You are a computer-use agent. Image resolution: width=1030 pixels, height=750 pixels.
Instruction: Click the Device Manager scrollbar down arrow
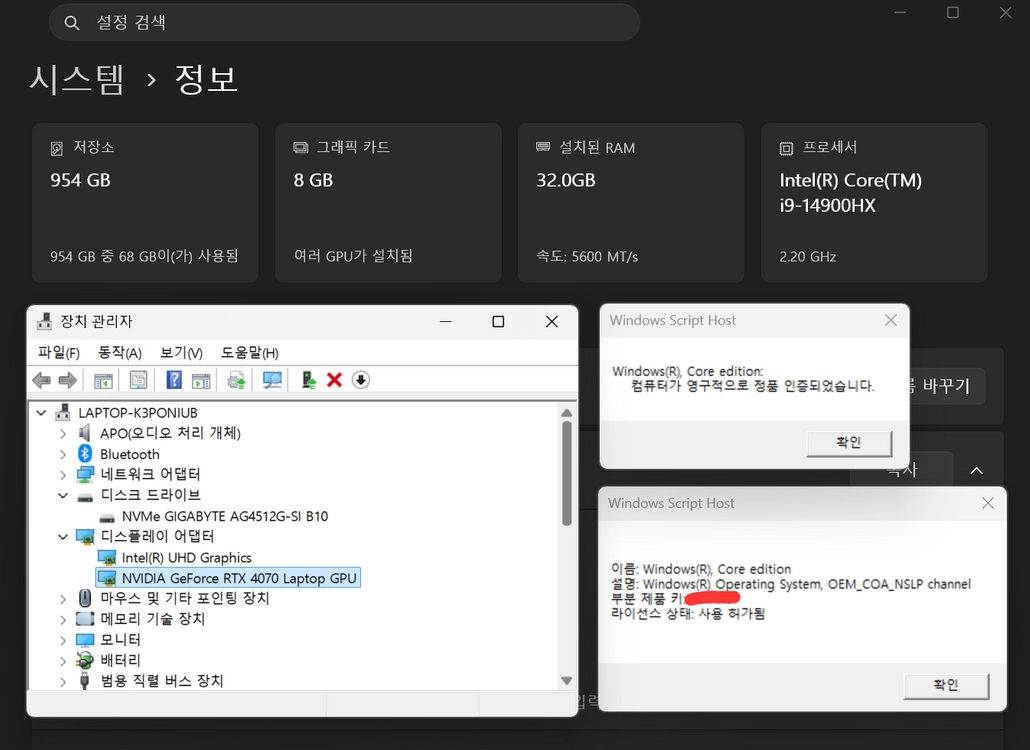pyautogui.click(x=566, y=681)
